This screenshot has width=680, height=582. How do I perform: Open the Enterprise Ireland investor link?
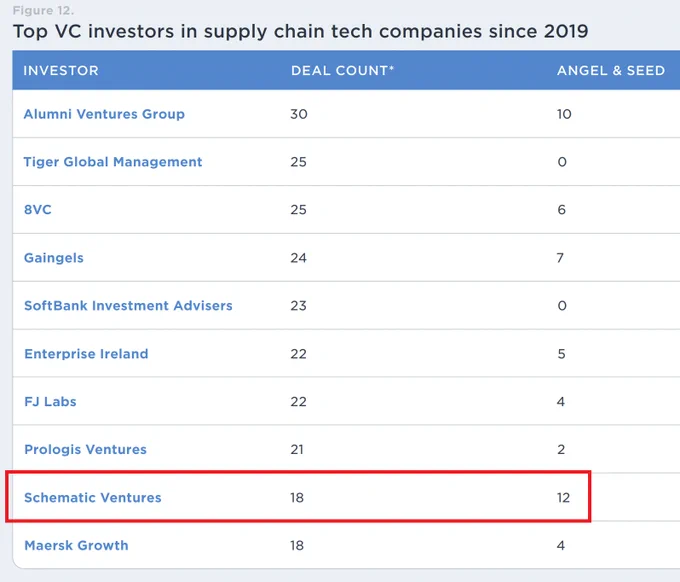(x=86, y=354)
